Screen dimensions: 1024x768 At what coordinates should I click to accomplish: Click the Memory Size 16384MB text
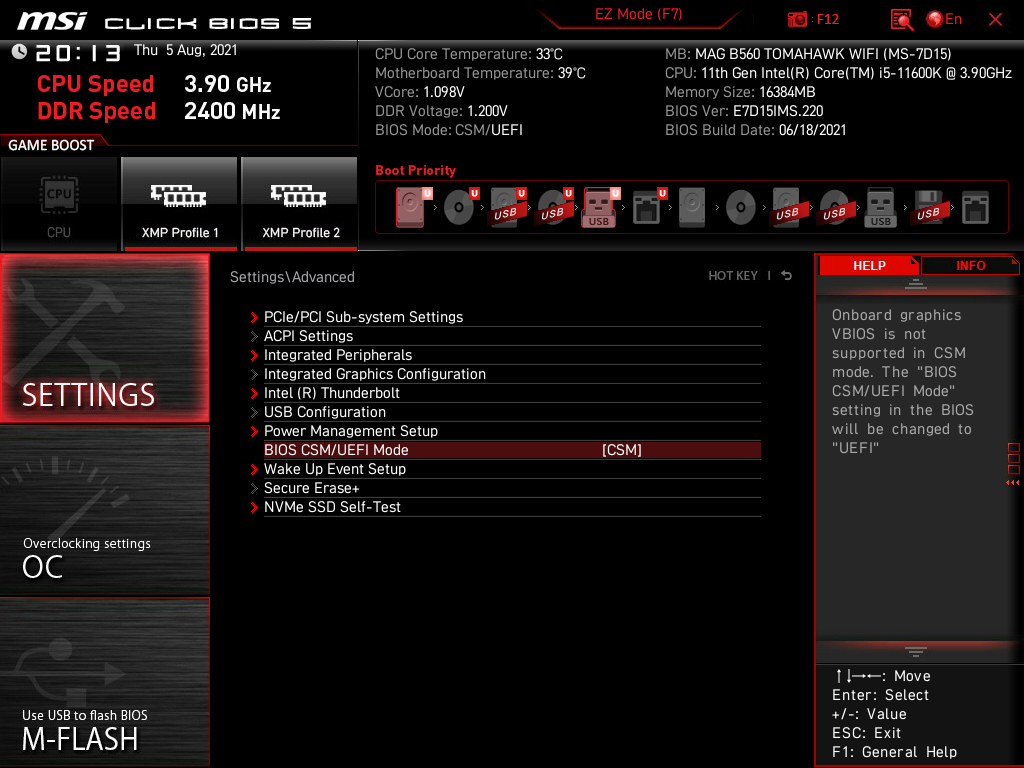[x=740, y=91]
